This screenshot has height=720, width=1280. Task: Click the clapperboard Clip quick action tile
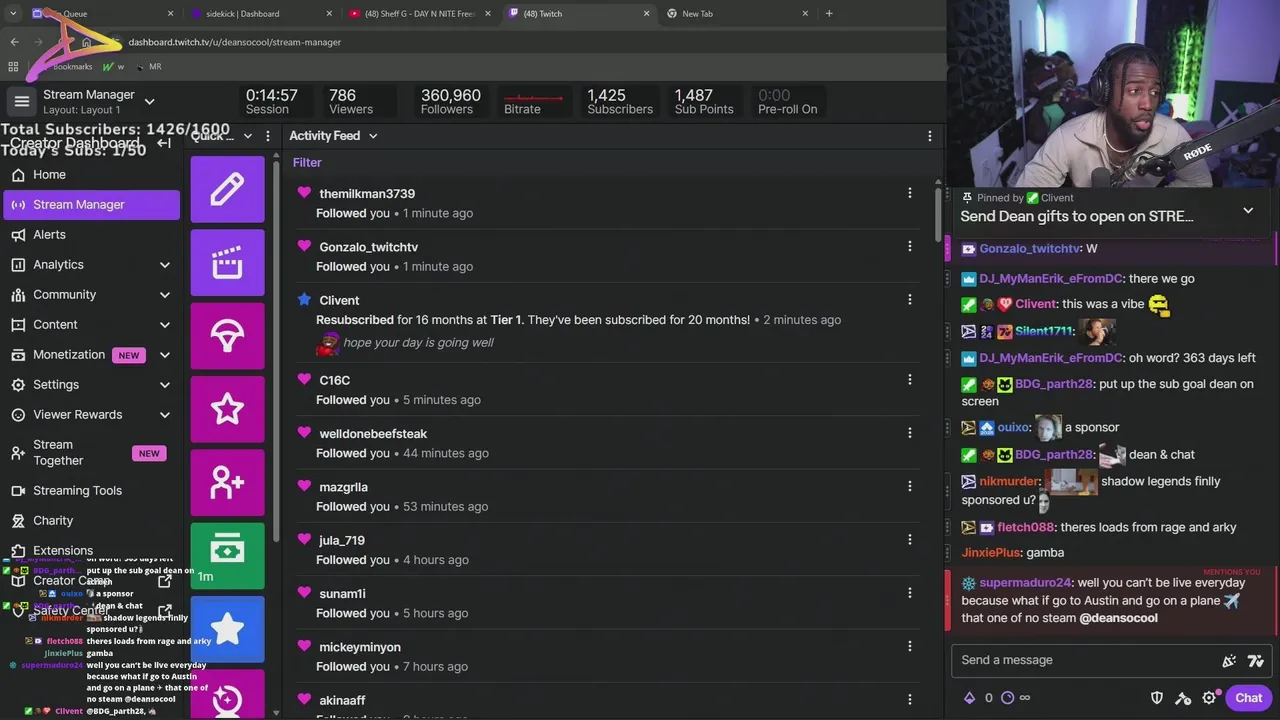[x=227, y=262]
